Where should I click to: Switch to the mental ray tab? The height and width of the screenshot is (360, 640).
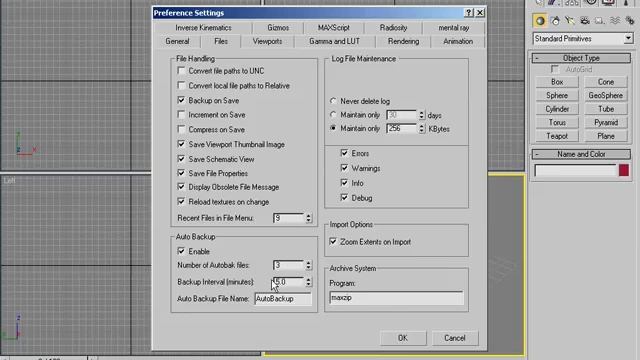[453, 28]
